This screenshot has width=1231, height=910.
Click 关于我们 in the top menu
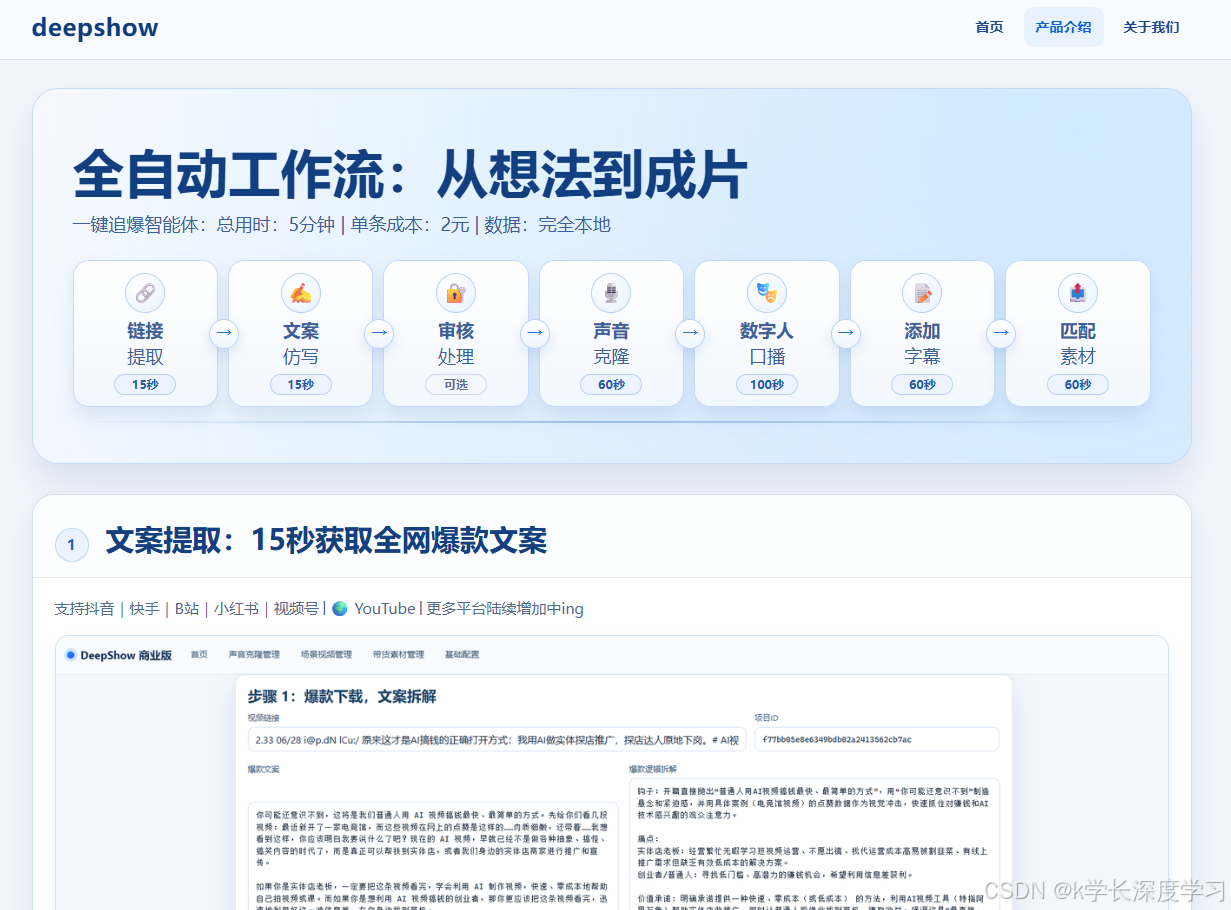pos(1150,27)
